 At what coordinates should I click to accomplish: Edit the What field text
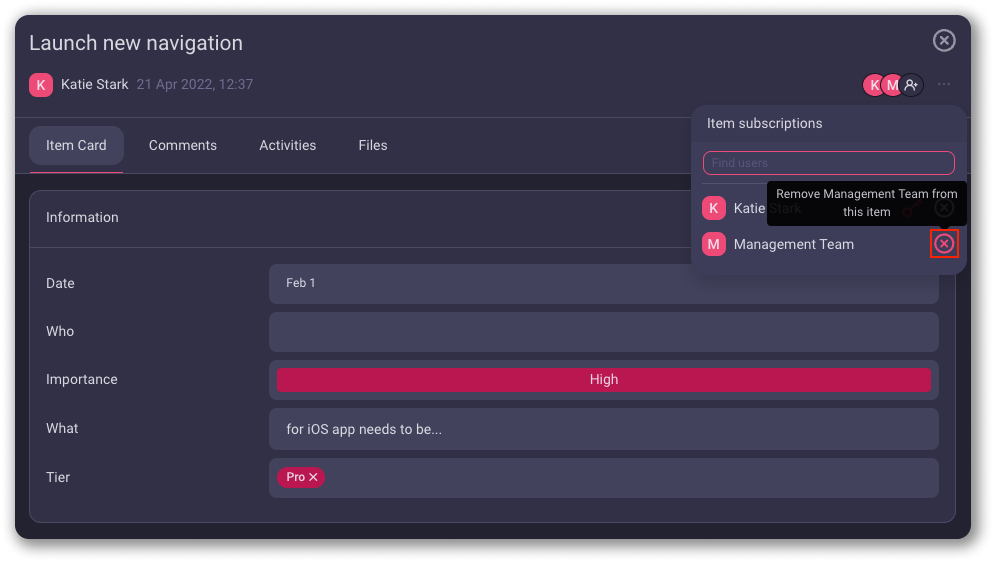tap(603, 429)
